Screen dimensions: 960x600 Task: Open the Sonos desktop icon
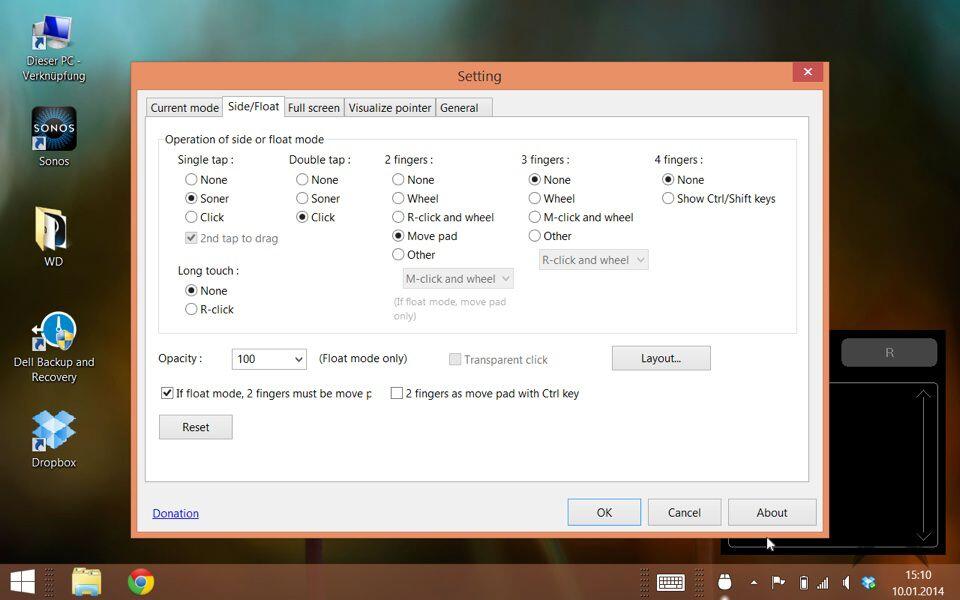(54, 137)
